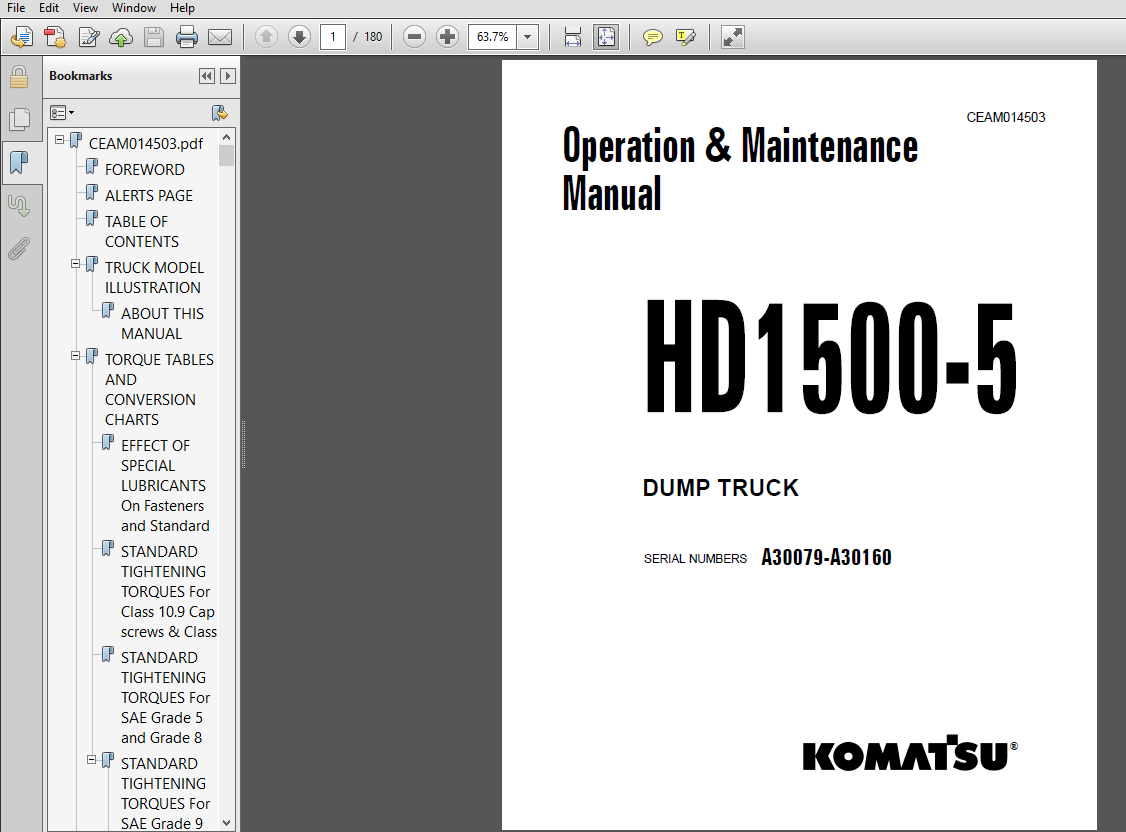The width and height of the screenshot is (1126, 832).
Task: Collapse the SAE Grade 9 torques bookmark
Action: coord(91,759)
